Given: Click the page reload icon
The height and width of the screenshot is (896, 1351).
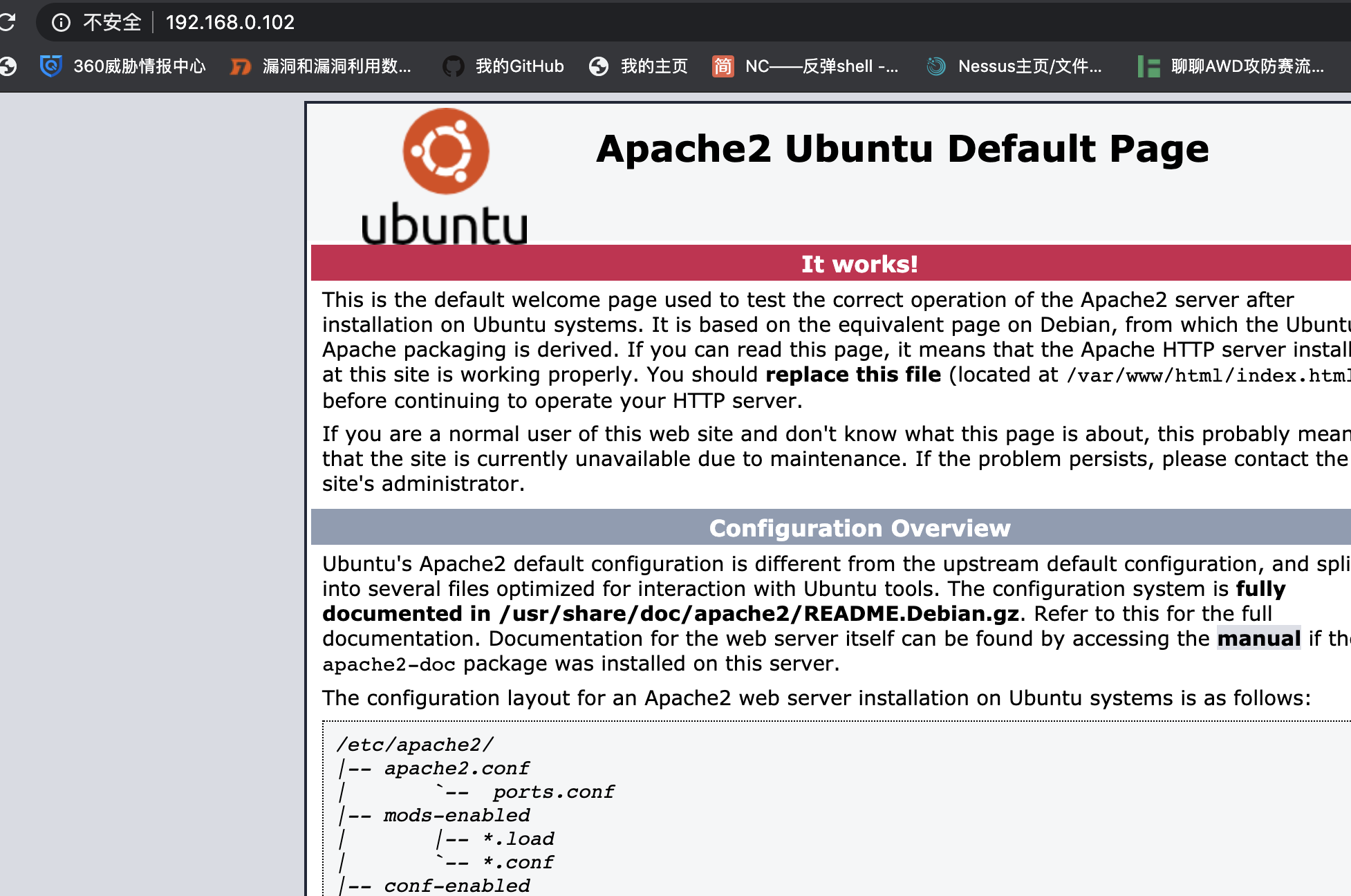Looking at the screenshot, I should [x=7, y=22].
